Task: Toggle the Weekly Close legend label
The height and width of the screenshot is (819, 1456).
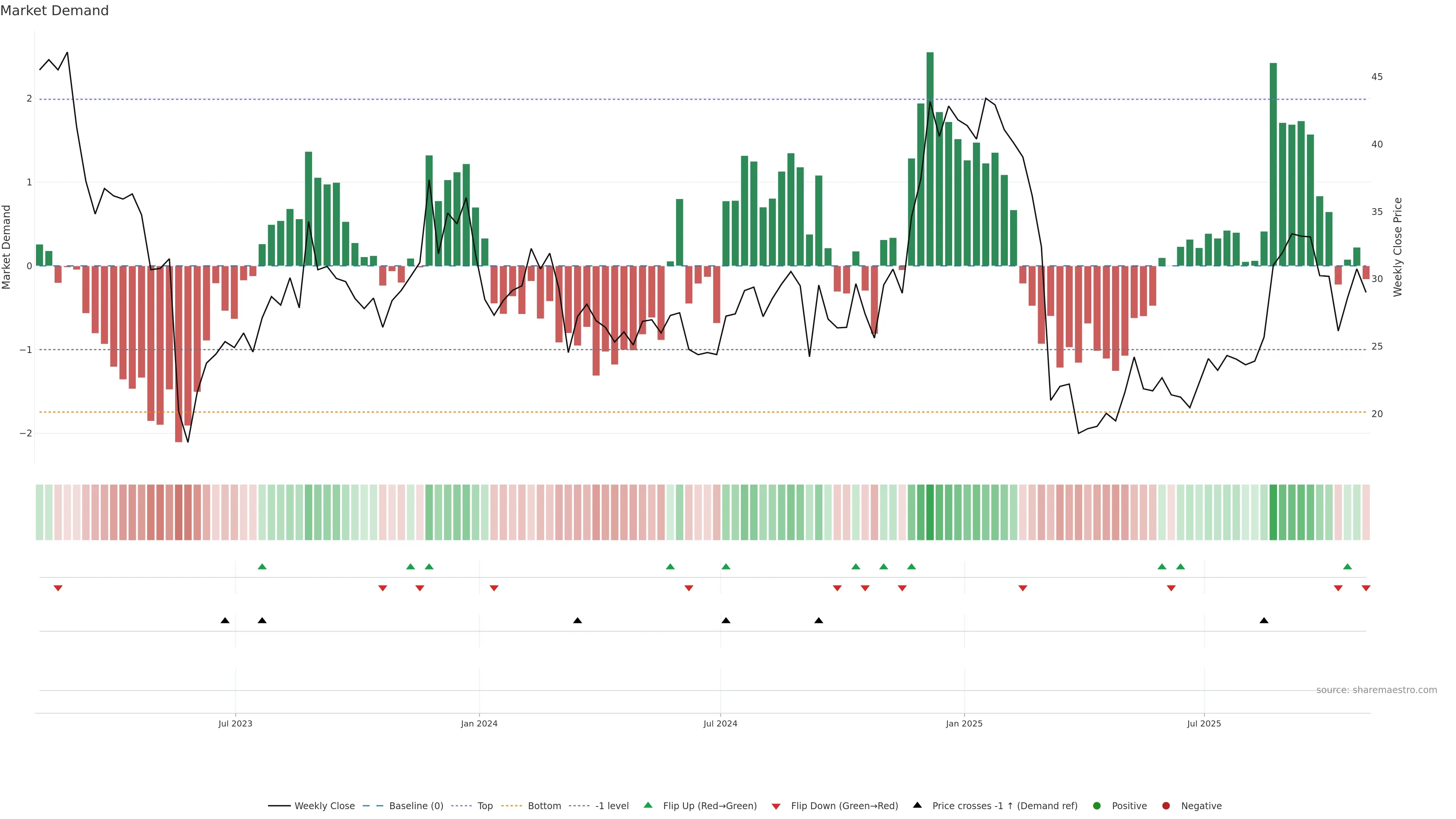Action: click(x=325, y=805)
